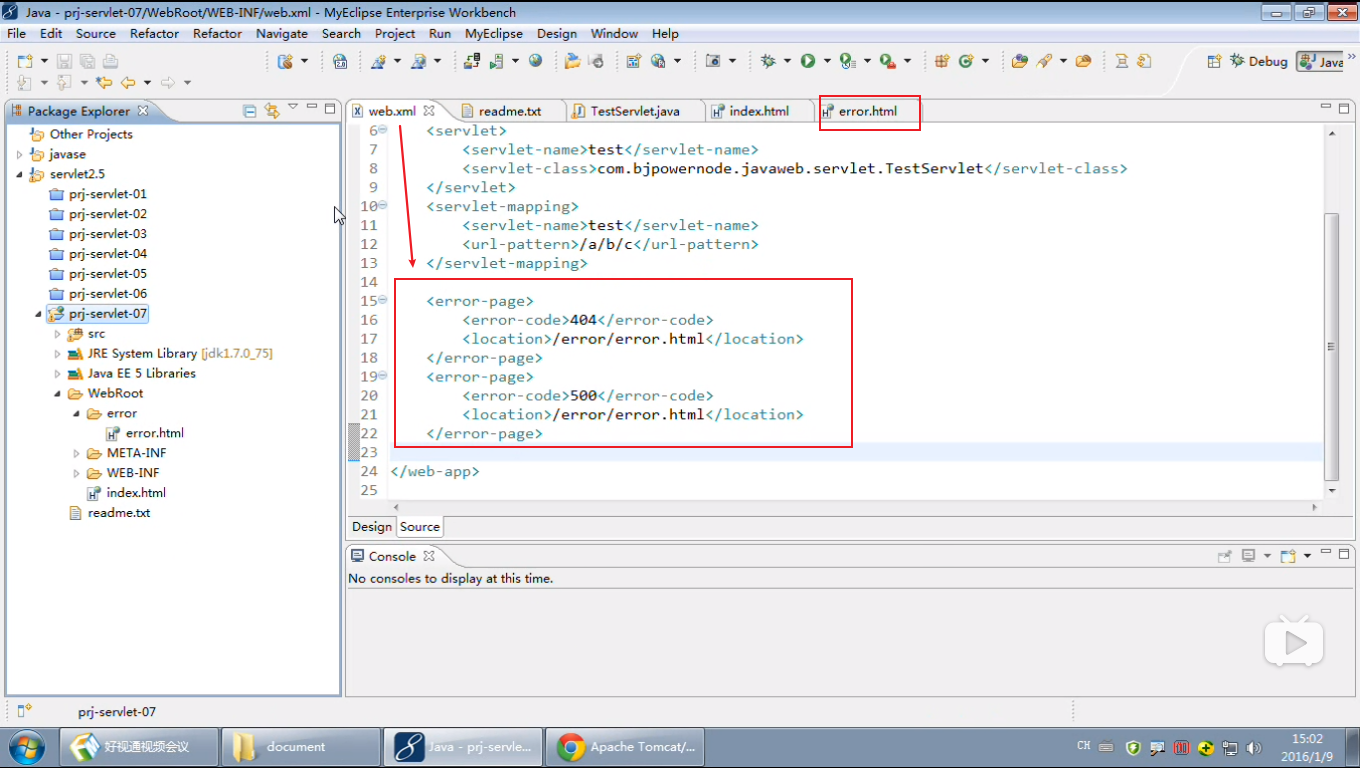
Task: Click the capture screenshot camera icon
Action: [x=713, y=61]
